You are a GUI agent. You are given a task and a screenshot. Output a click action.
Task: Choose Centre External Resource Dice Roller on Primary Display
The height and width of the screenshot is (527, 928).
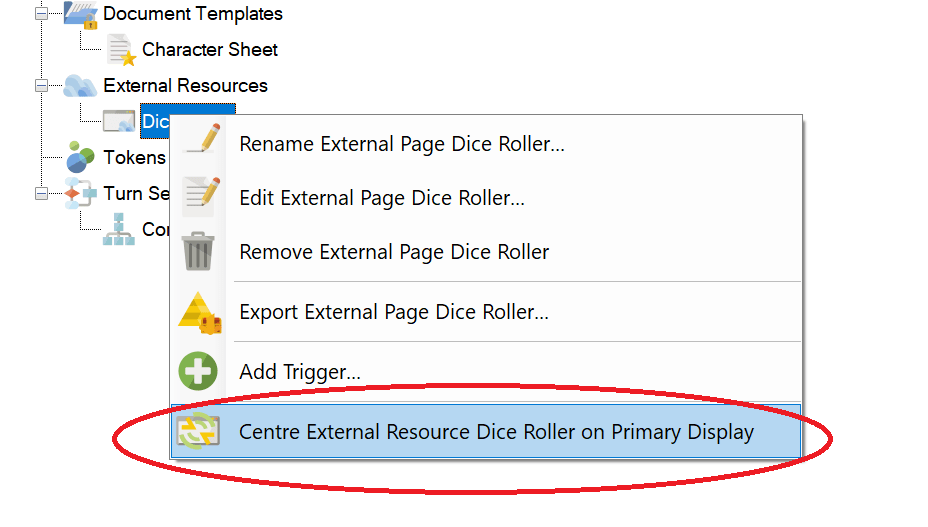point(496,432)
